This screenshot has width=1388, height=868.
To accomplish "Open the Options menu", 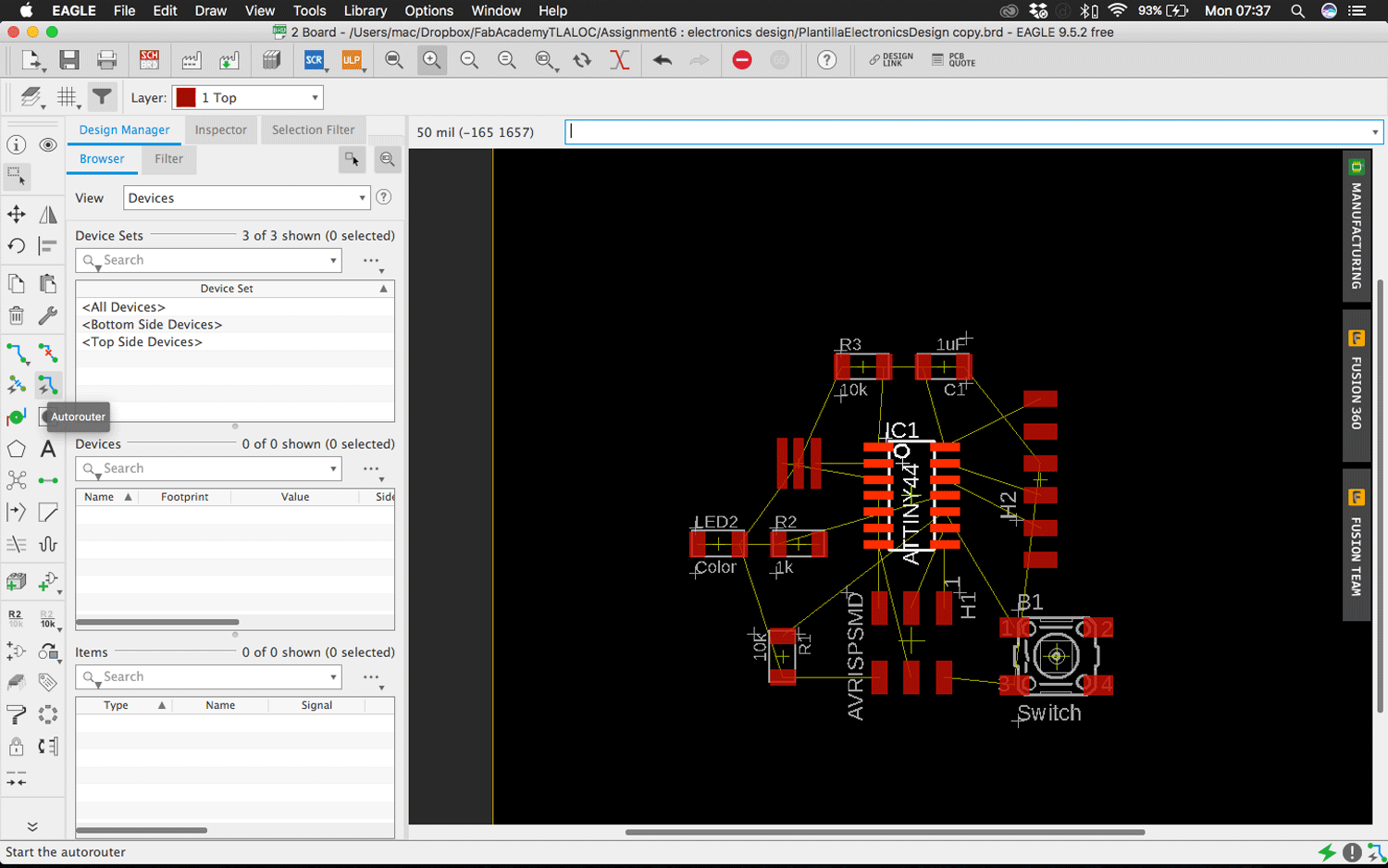I will pos(429,11).
